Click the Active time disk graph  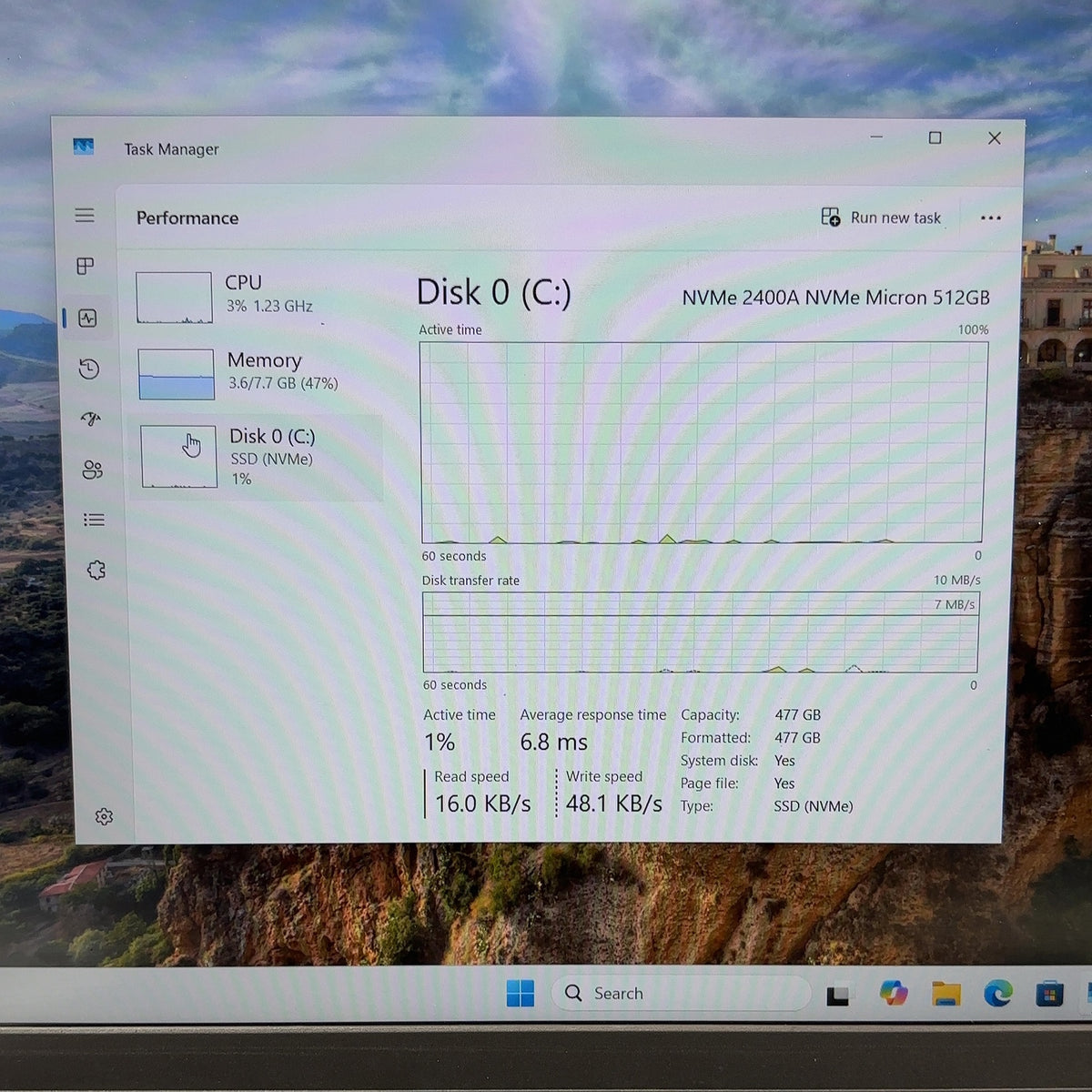703,443
